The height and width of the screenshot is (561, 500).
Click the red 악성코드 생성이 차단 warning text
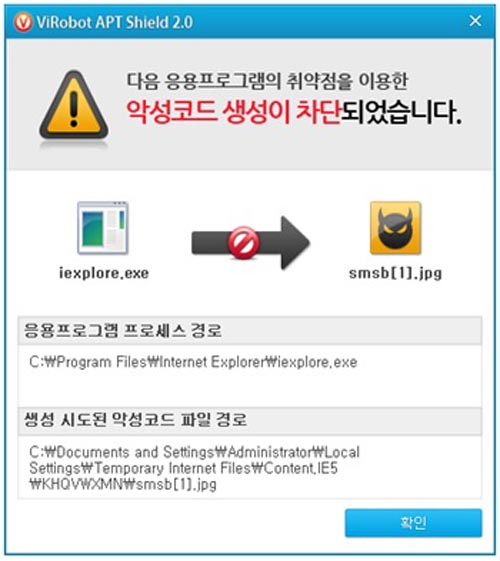click(x=233, y=112)
